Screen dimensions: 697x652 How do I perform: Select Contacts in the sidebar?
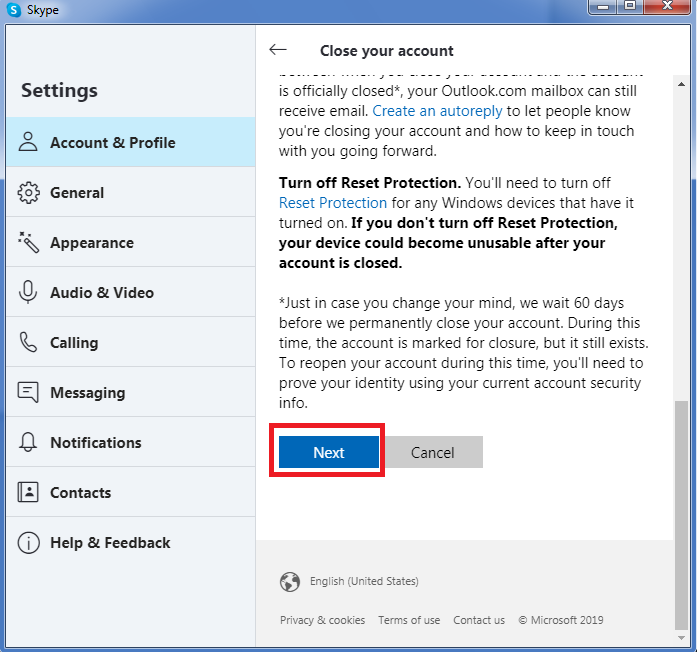pos(131,492)
